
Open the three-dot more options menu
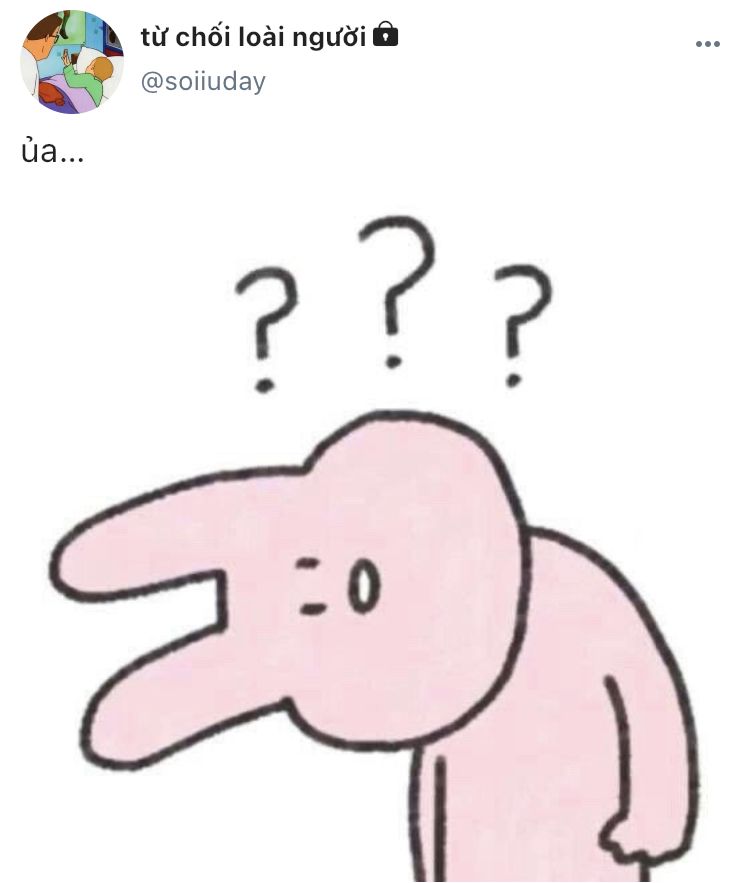(x=707, y=44)
